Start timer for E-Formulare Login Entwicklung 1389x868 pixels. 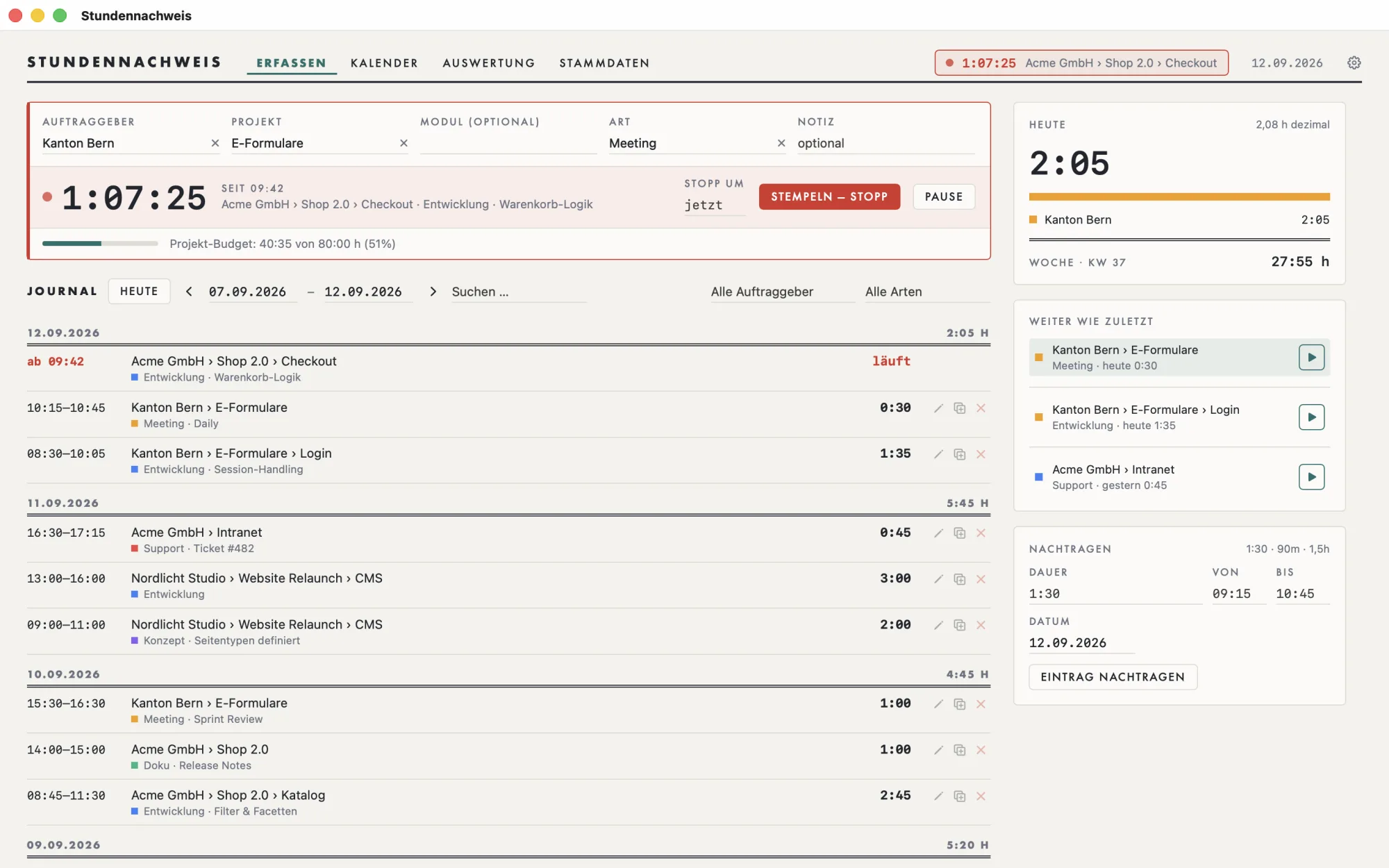coord(1311,417)
